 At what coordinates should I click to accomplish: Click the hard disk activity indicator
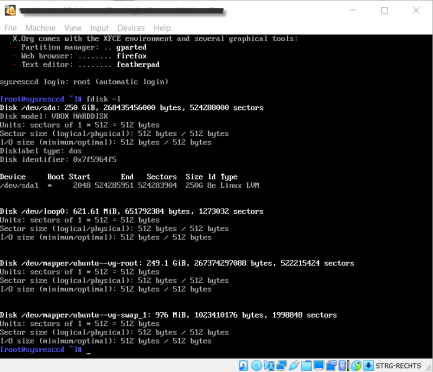pyautogui.click(x=243, y=366)
